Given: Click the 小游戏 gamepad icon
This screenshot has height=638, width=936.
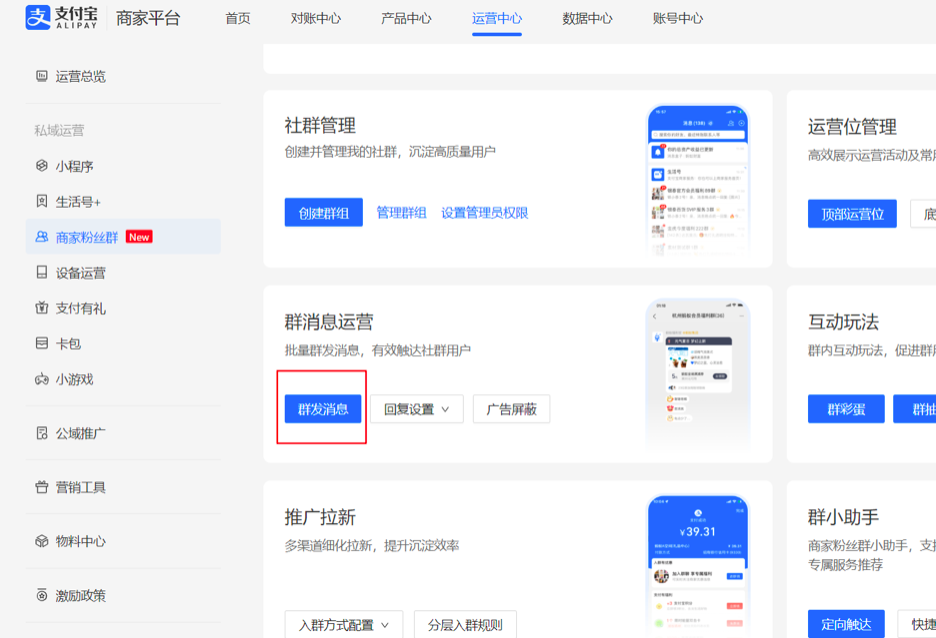Looking at the screenshot, I should click(x=41, y=379).
